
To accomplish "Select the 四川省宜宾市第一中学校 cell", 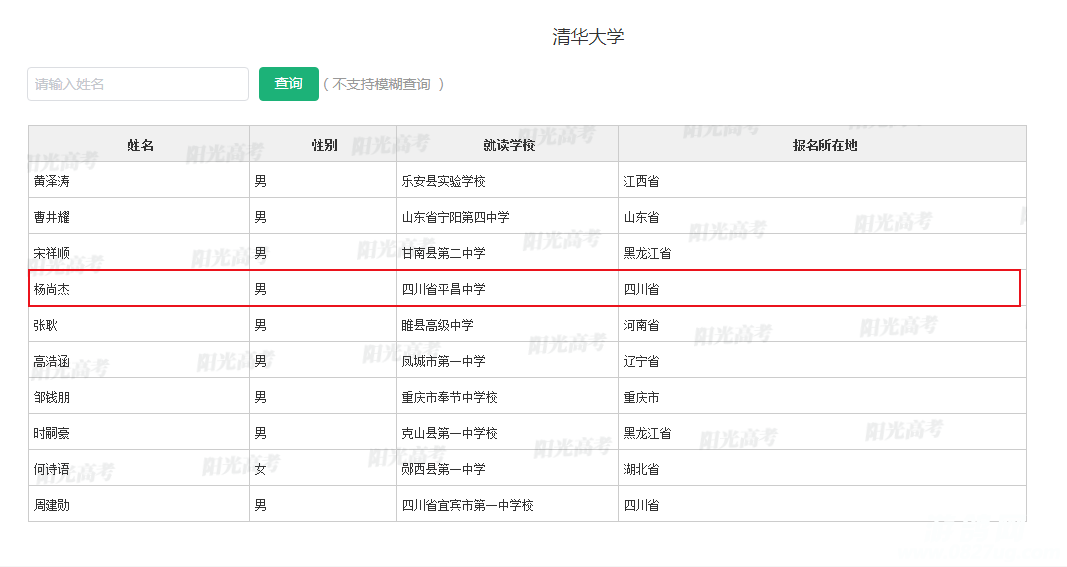I will (x=467, y=505).
